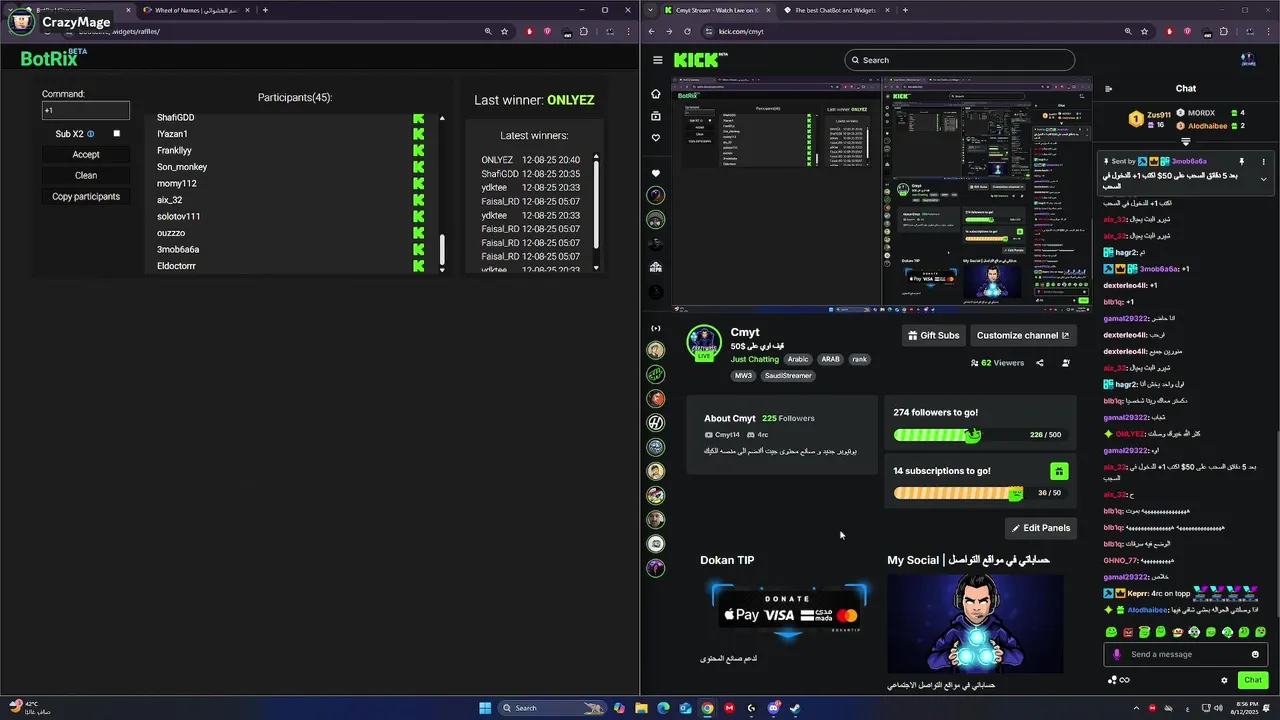The height and width of the screenshot is (720, 1280).
Task: Click the Sub X2 info icon
Action: click(x=90, y=134)
